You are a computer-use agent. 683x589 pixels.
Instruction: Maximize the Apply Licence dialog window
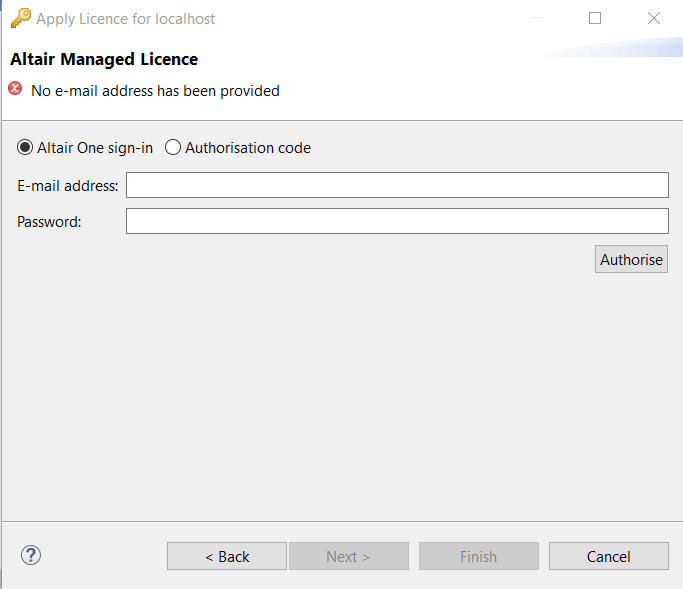click(595, 18)
